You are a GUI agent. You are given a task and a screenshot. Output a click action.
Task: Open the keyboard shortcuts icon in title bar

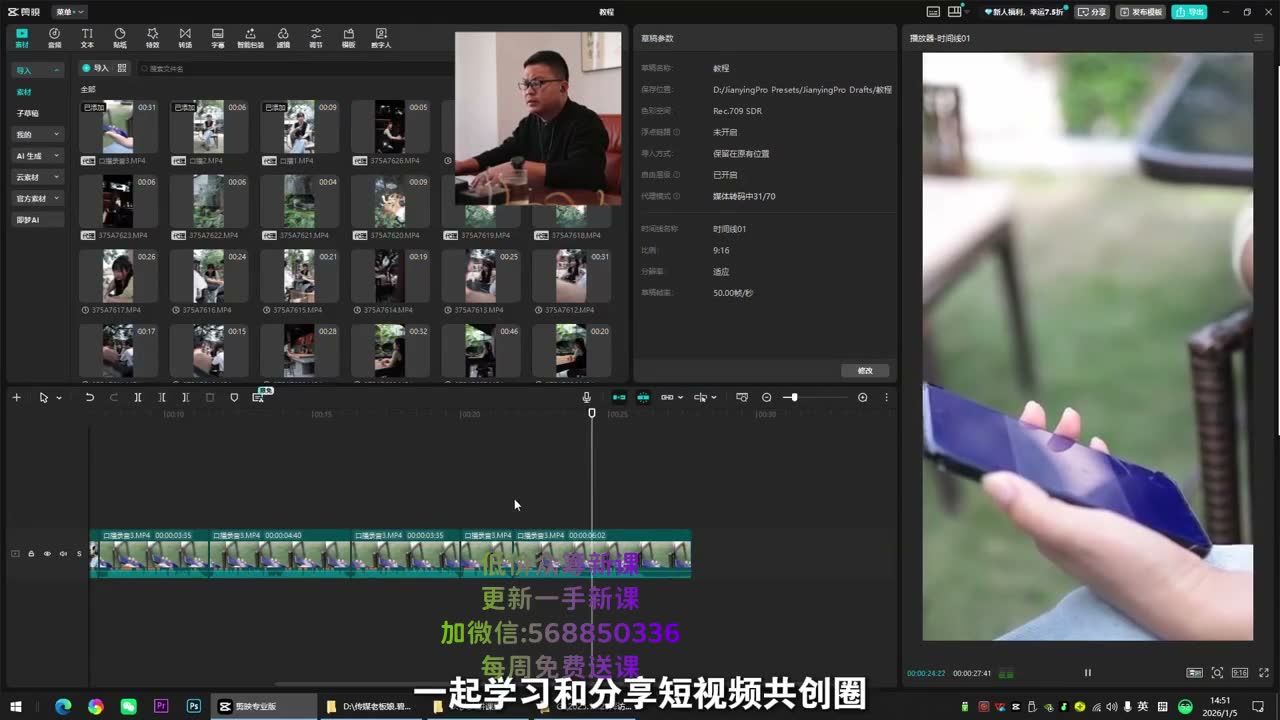click(933, 12)
